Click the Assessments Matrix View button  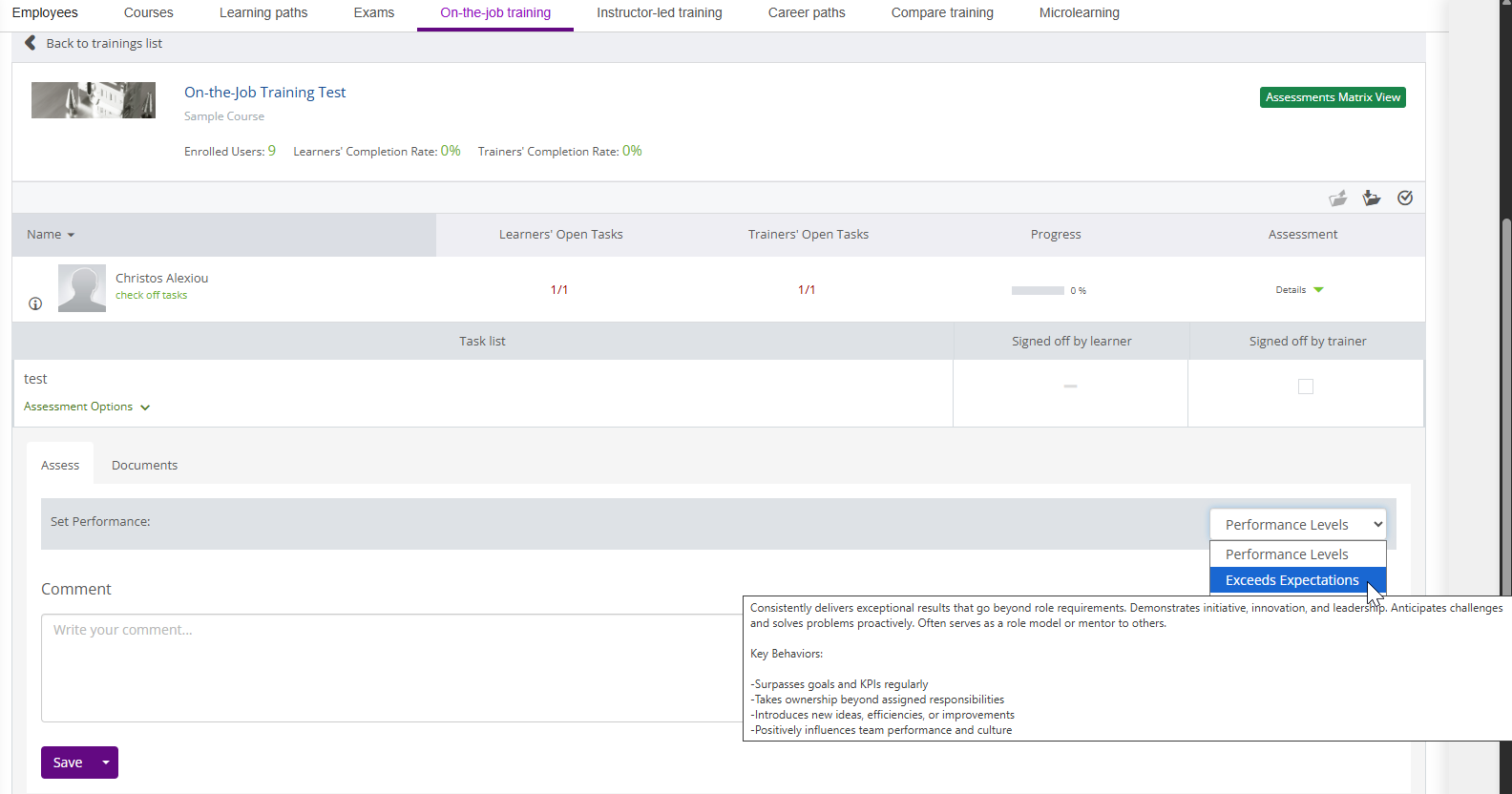(x=1332, y=97)
